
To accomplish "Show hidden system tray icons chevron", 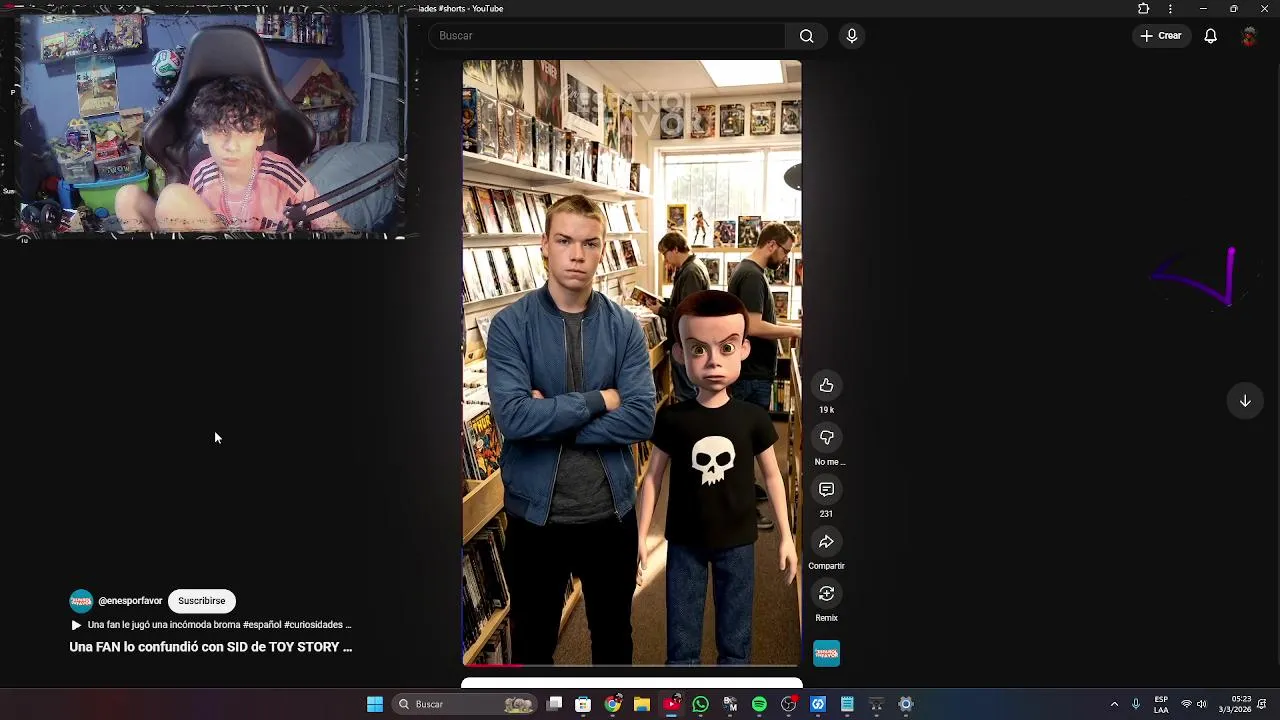I will click(x=1114, y=704).
